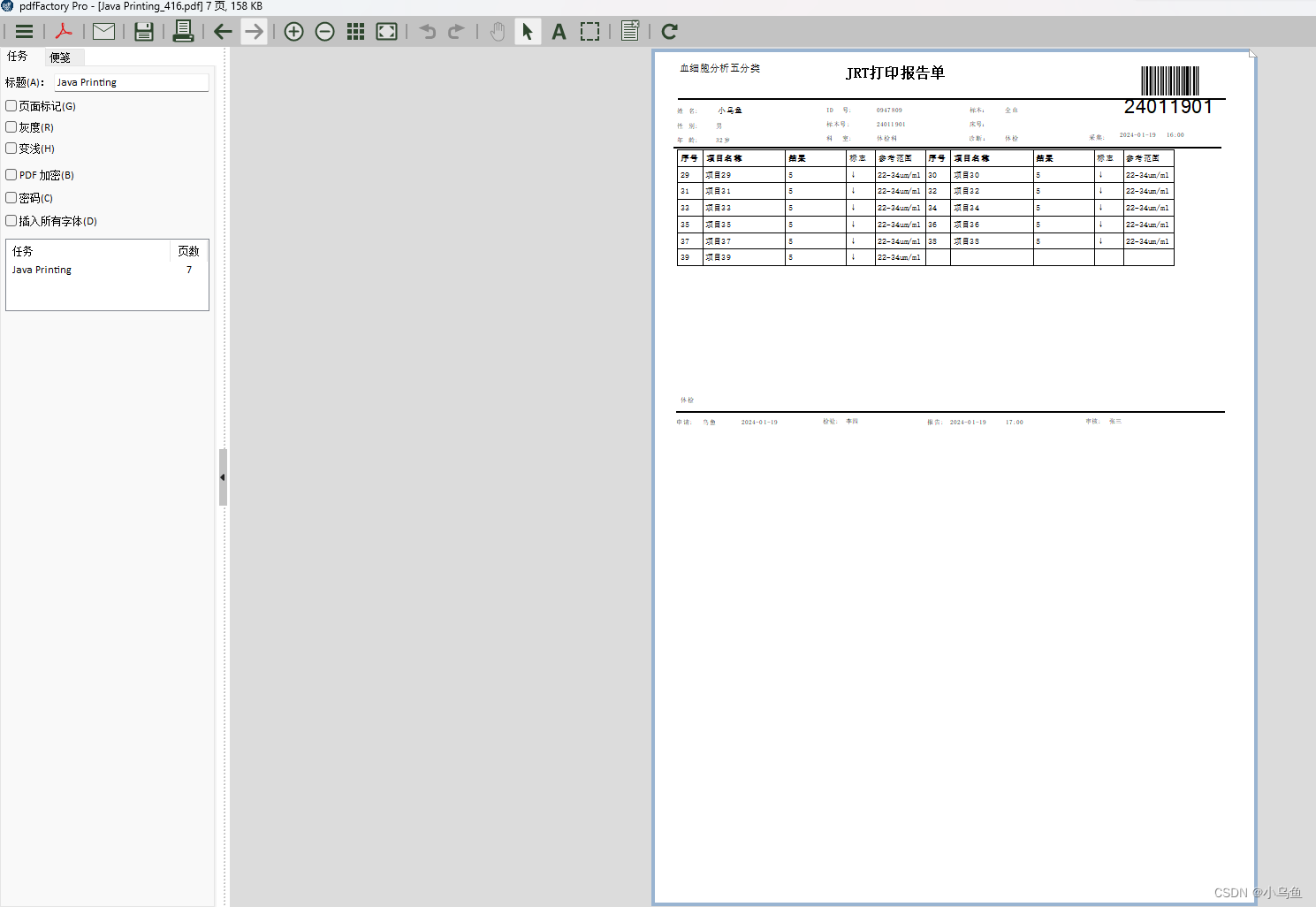Click the 页数 column header
1316x907 pixels.
click(x=188, y=251)
